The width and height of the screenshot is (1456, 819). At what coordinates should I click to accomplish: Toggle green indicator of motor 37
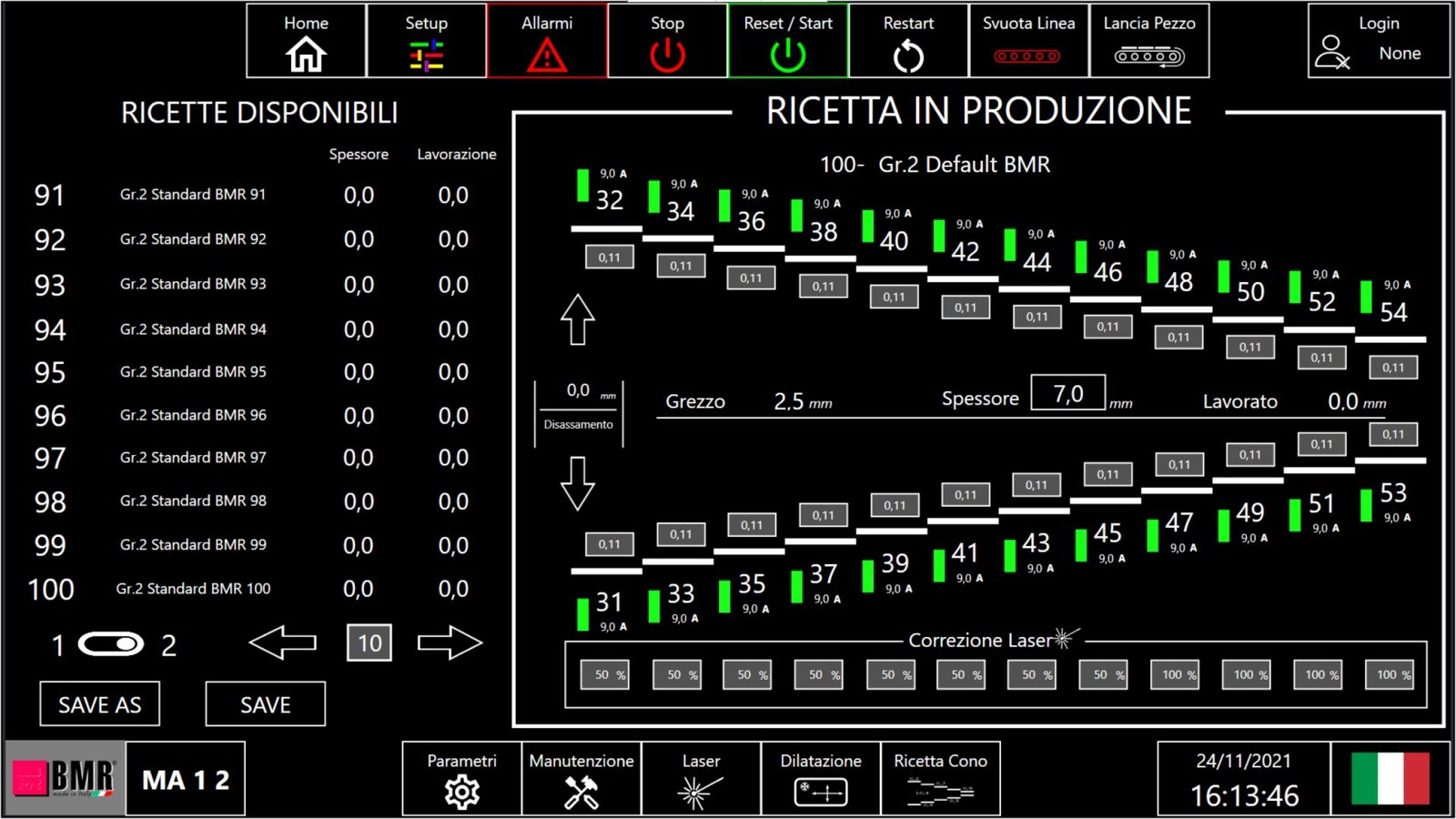point(796,587)
